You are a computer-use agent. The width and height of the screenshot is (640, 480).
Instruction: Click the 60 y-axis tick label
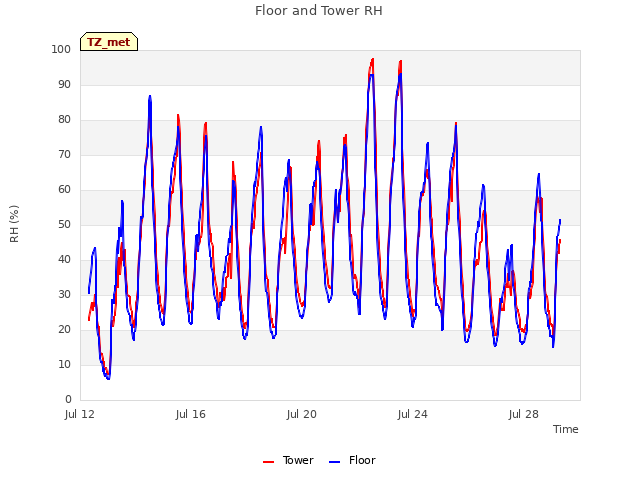pyautogui.click(x=64, y=189)
